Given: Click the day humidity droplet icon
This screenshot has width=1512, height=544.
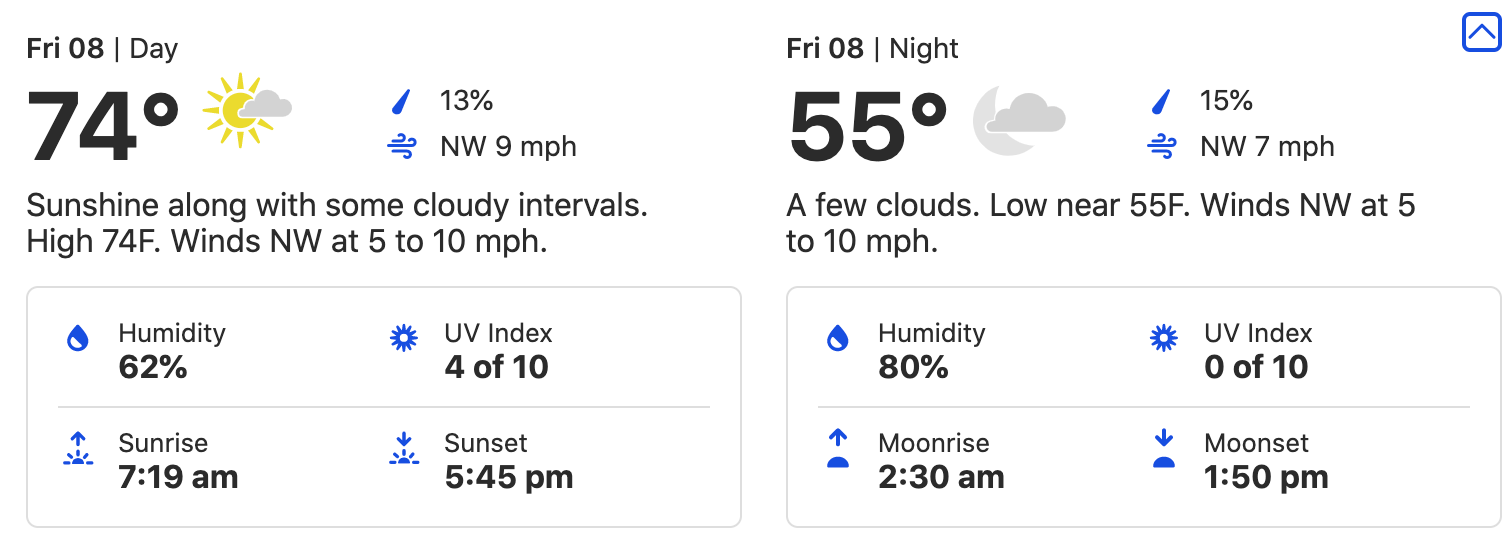Looking at the screenshot, I should coord(77,340).
